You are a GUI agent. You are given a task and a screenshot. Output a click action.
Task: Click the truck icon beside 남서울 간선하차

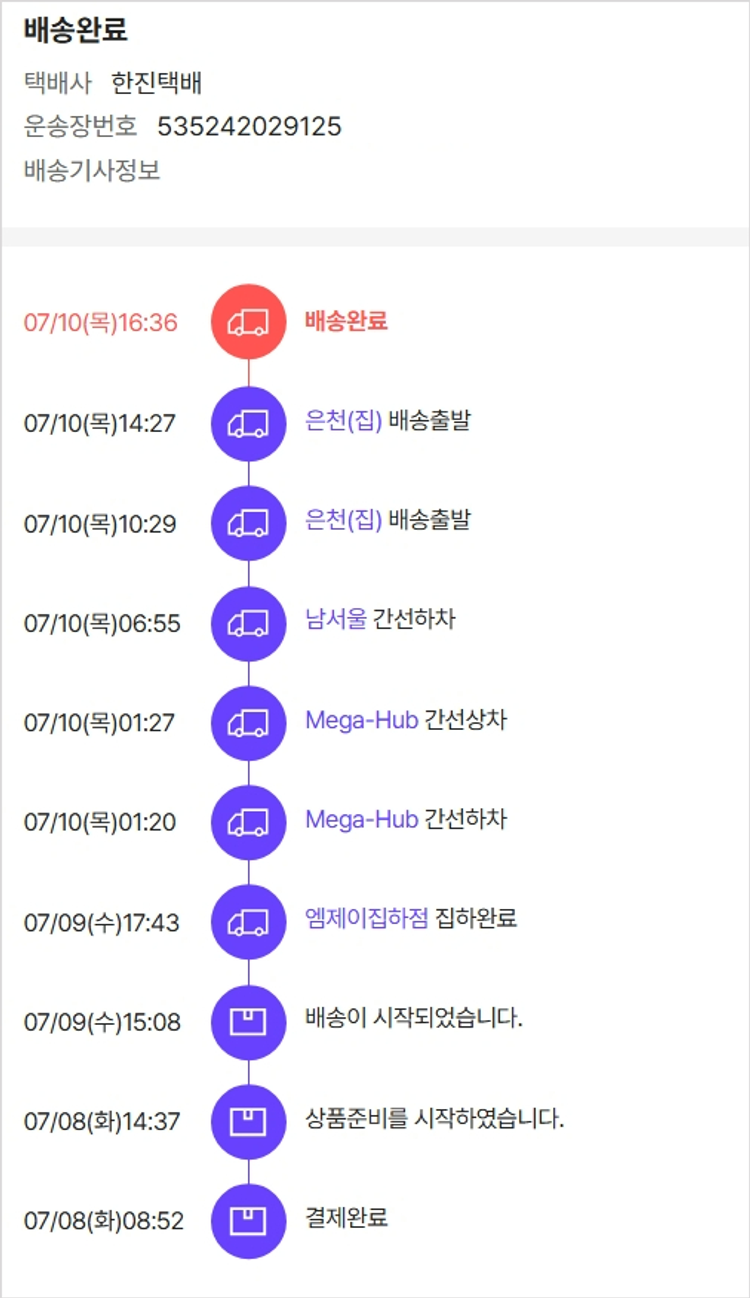[248, 622]
